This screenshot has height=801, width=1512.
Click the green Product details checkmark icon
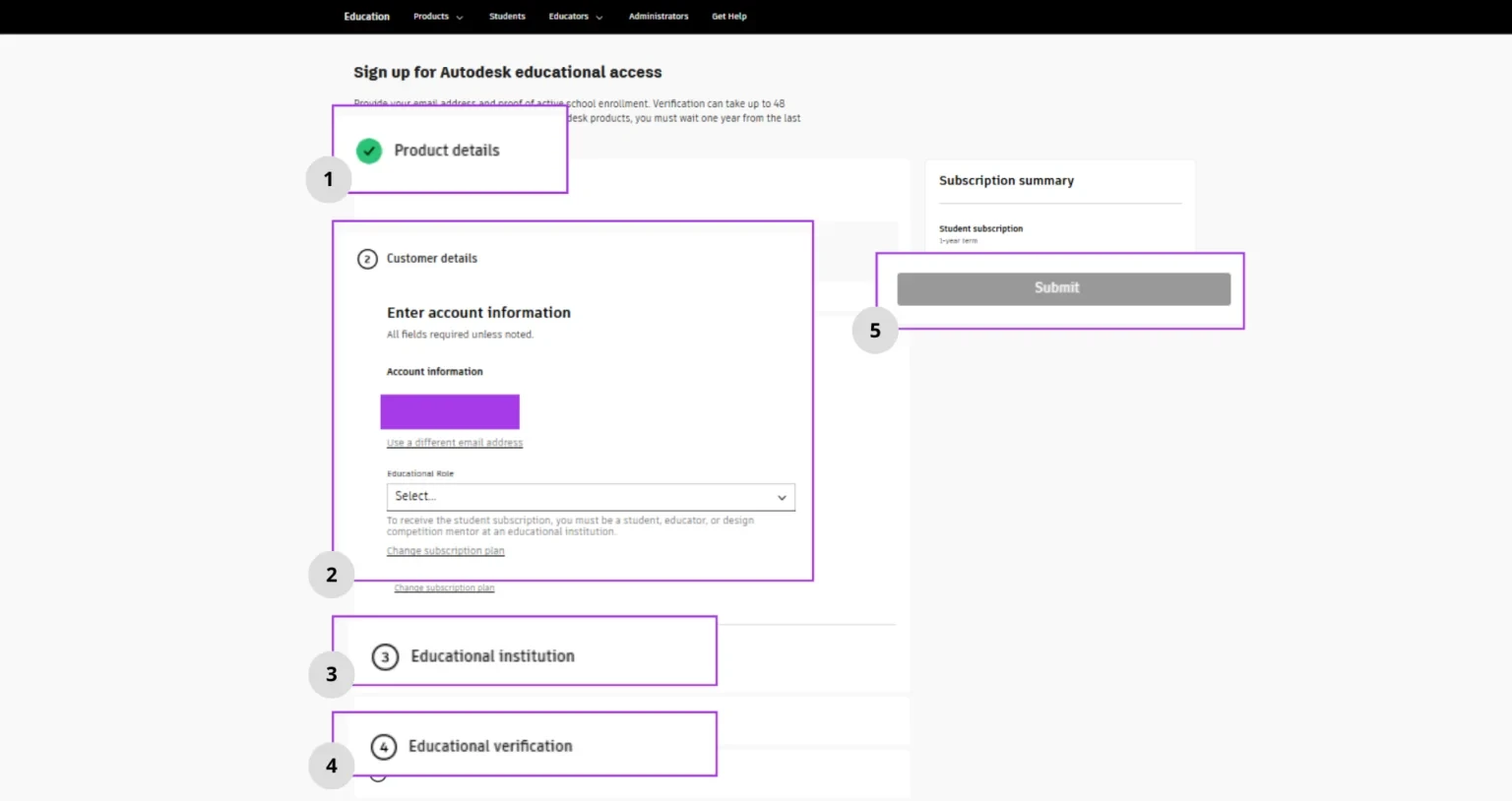tap(369, 151)
